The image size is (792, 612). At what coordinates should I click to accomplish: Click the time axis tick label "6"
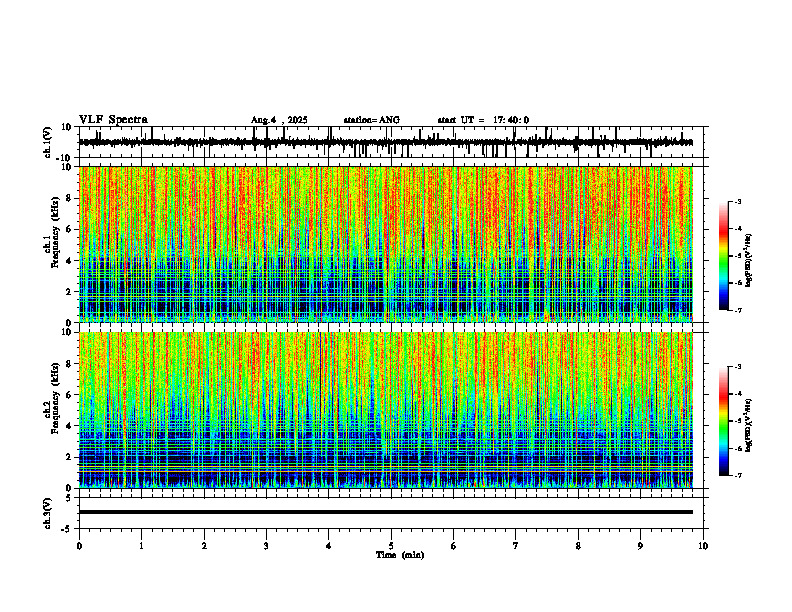point(454,546)
